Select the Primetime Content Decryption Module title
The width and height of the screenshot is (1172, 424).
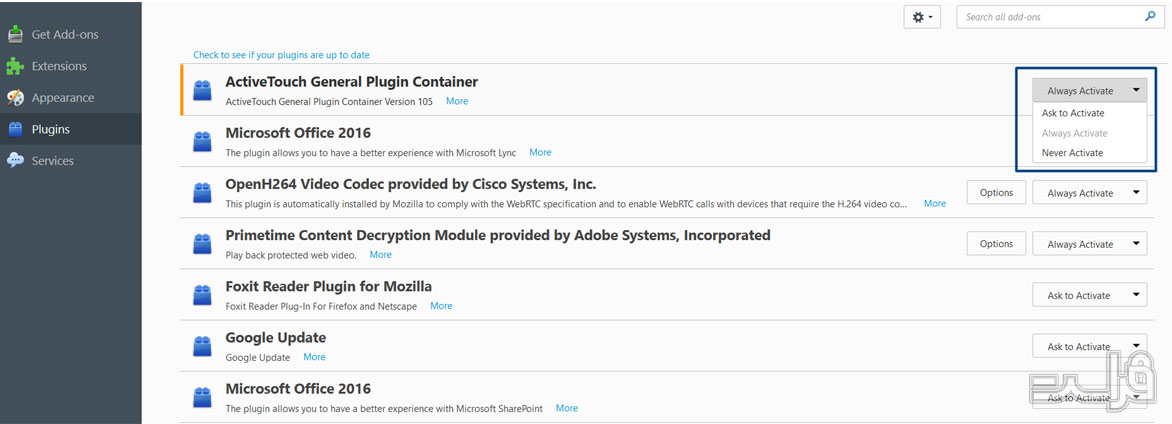[498, 236]
